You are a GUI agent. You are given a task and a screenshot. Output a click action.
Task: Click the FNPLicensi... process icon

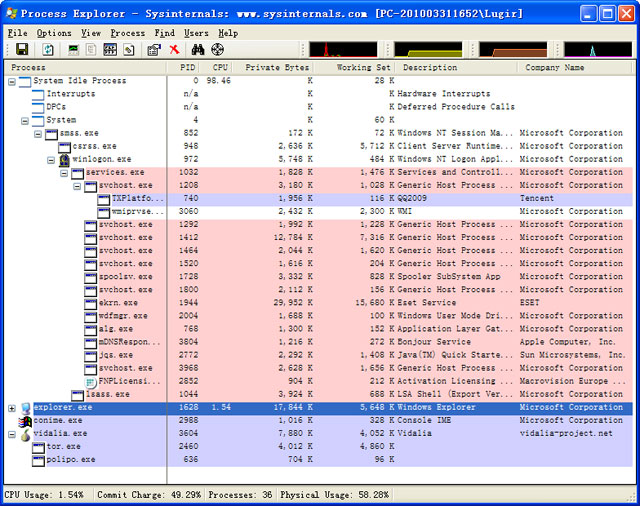[90, 382]
